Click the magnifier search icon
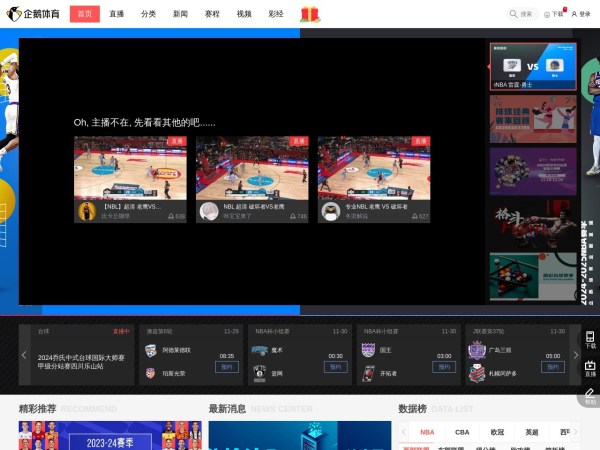Viewport: 600px width, 450px height. (x=513, y=14)
